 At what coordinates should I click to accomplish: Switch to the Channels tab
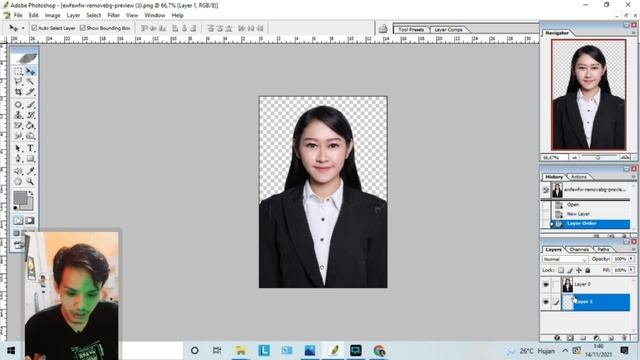tap(579, 249)
